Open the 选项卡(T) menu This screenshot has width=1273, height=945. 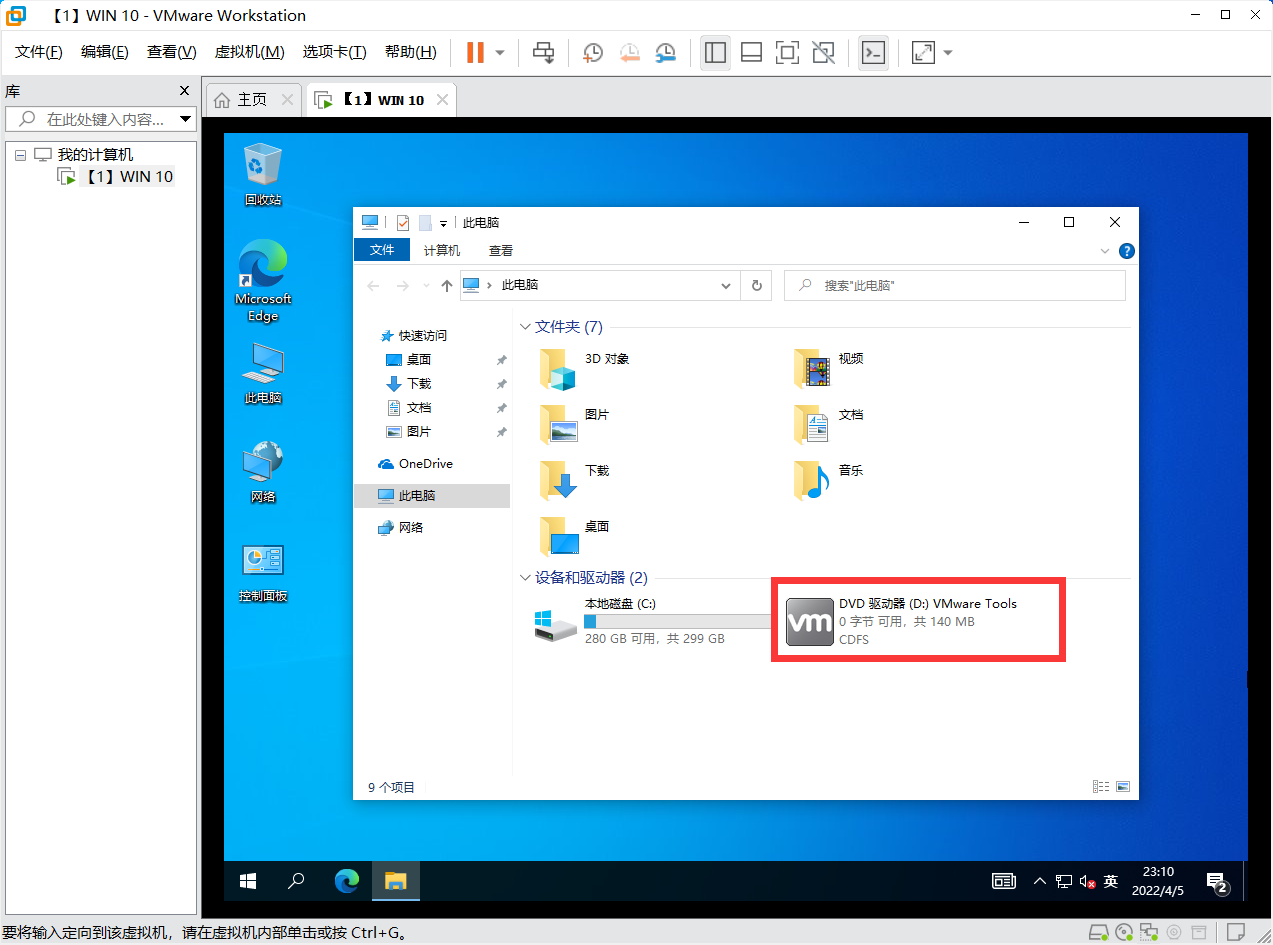point(335,52)
